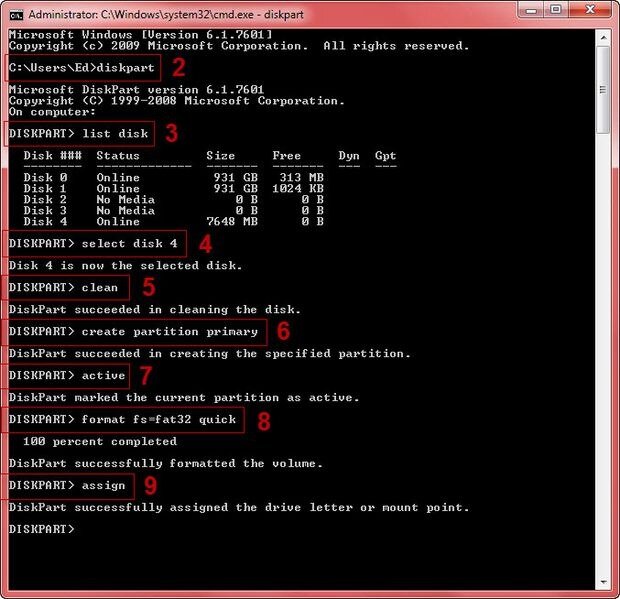Click 'Disk 4 is now the selected disk.' line
Image resolution: width=620 pixels, height=599 pixels.
tap(125, 265)
